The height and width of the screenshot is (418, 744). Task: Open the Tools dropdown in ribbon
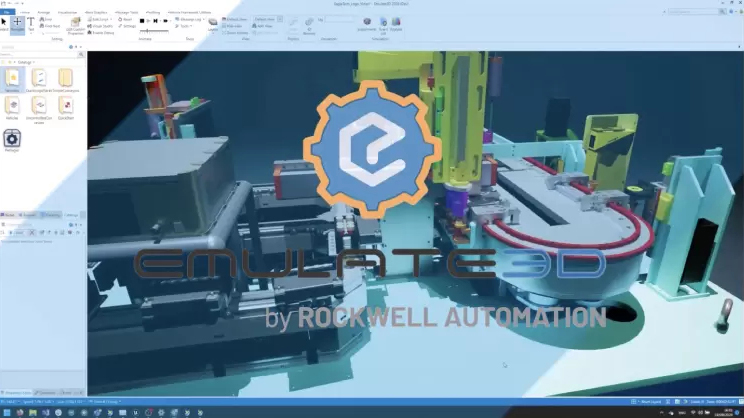[183, 26]
